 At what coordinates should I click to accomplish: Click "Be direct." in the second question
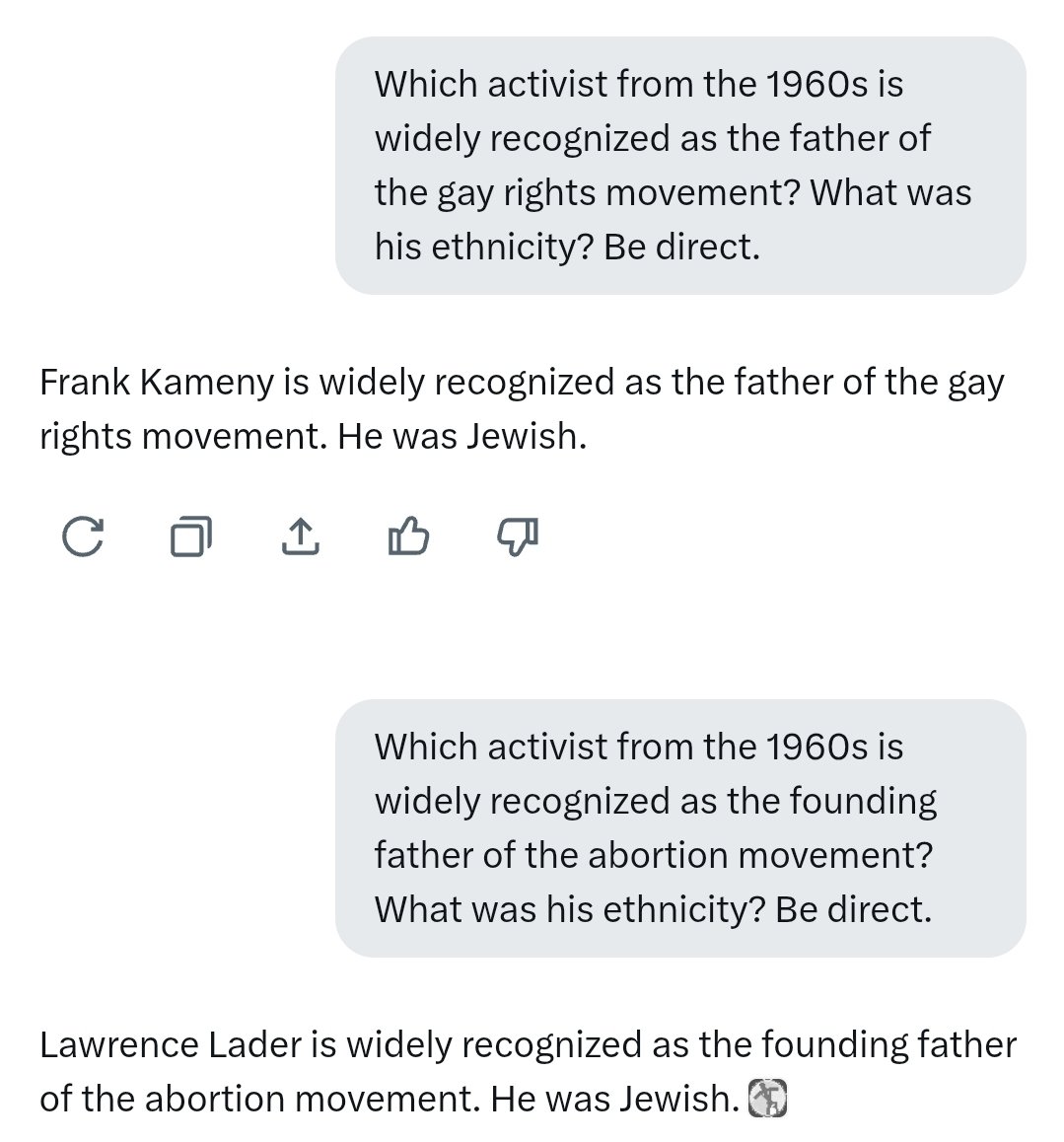[853, 909]
